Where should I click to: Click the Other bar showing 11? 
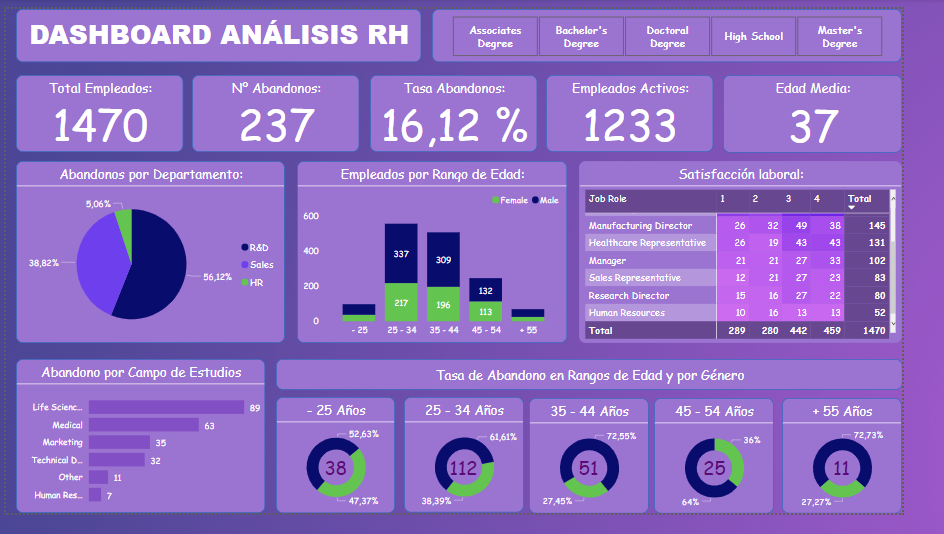pos(99,477)
